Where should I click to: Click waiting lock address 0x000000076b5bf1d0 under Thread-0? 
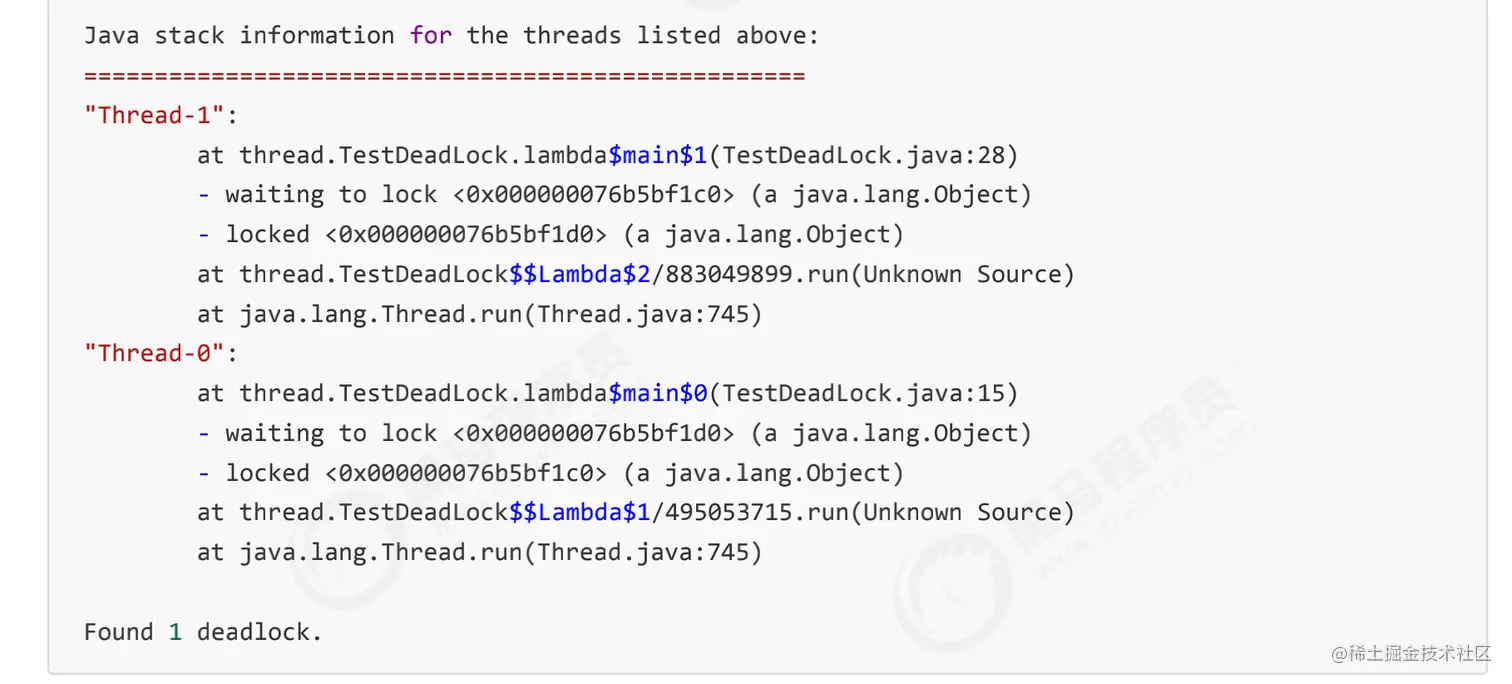(x=594, y=433)
